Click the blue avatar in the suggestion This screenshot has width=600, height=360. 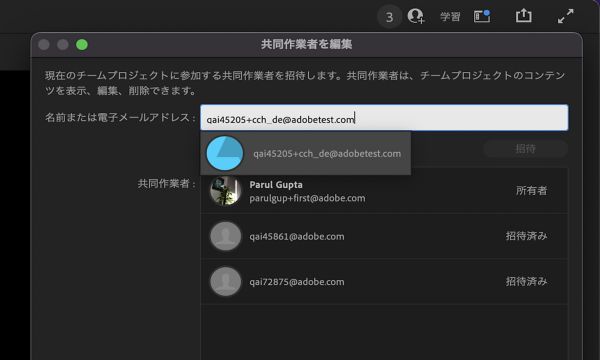(x=225, y=153)
